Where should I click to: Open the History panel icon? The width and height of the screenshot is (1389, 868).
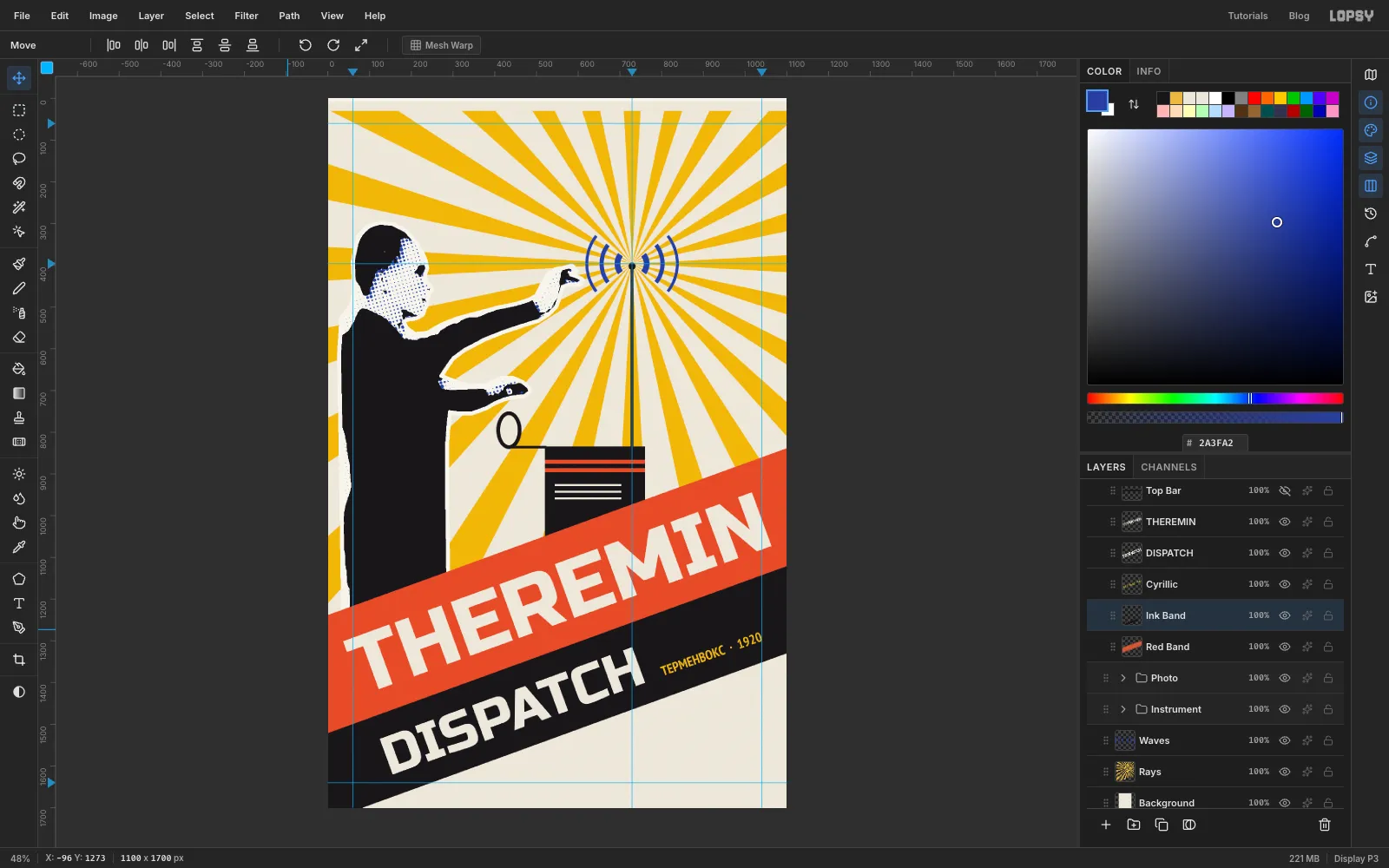(1371, 214)
